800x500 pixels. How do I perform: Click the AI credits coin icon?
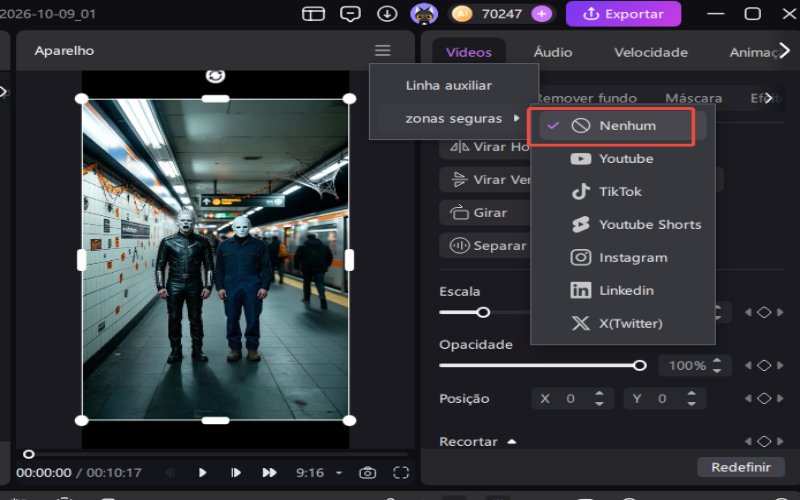pos(462,14)
